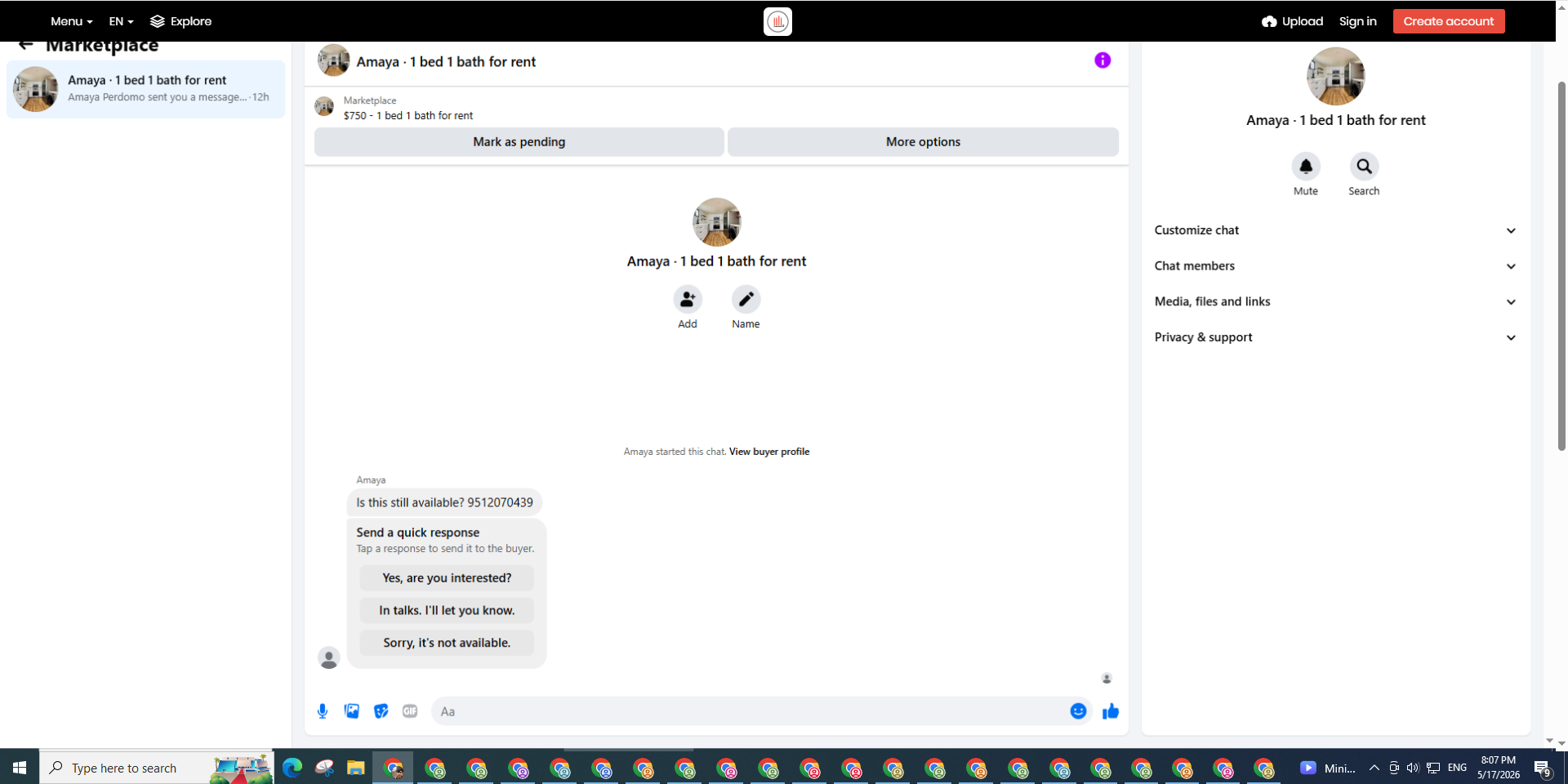
Task: Click the site logo in the top bar
Action: click(x=777, y=21)
